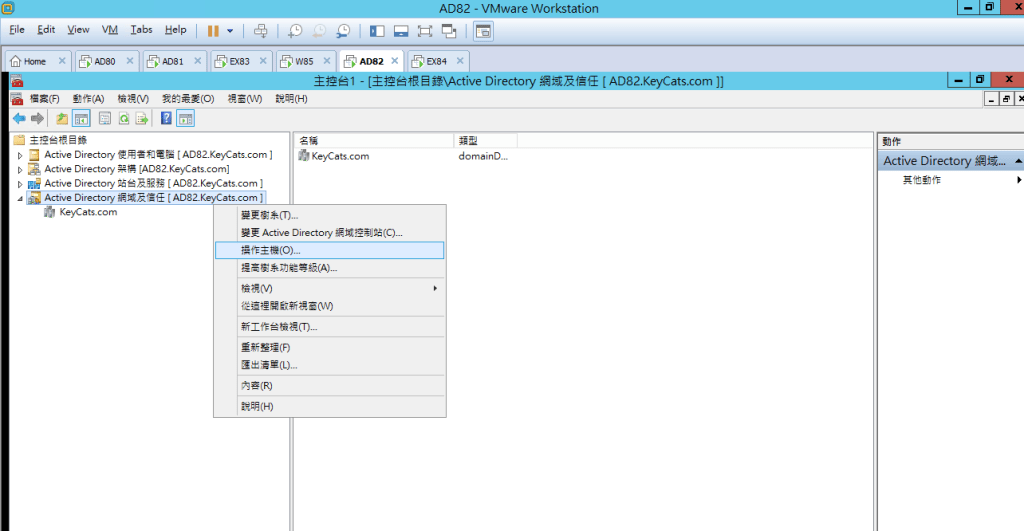The height and width of the screenshot is (531, 1024).
Task: Click the MMC Help question mark icon
Action: 166,118
